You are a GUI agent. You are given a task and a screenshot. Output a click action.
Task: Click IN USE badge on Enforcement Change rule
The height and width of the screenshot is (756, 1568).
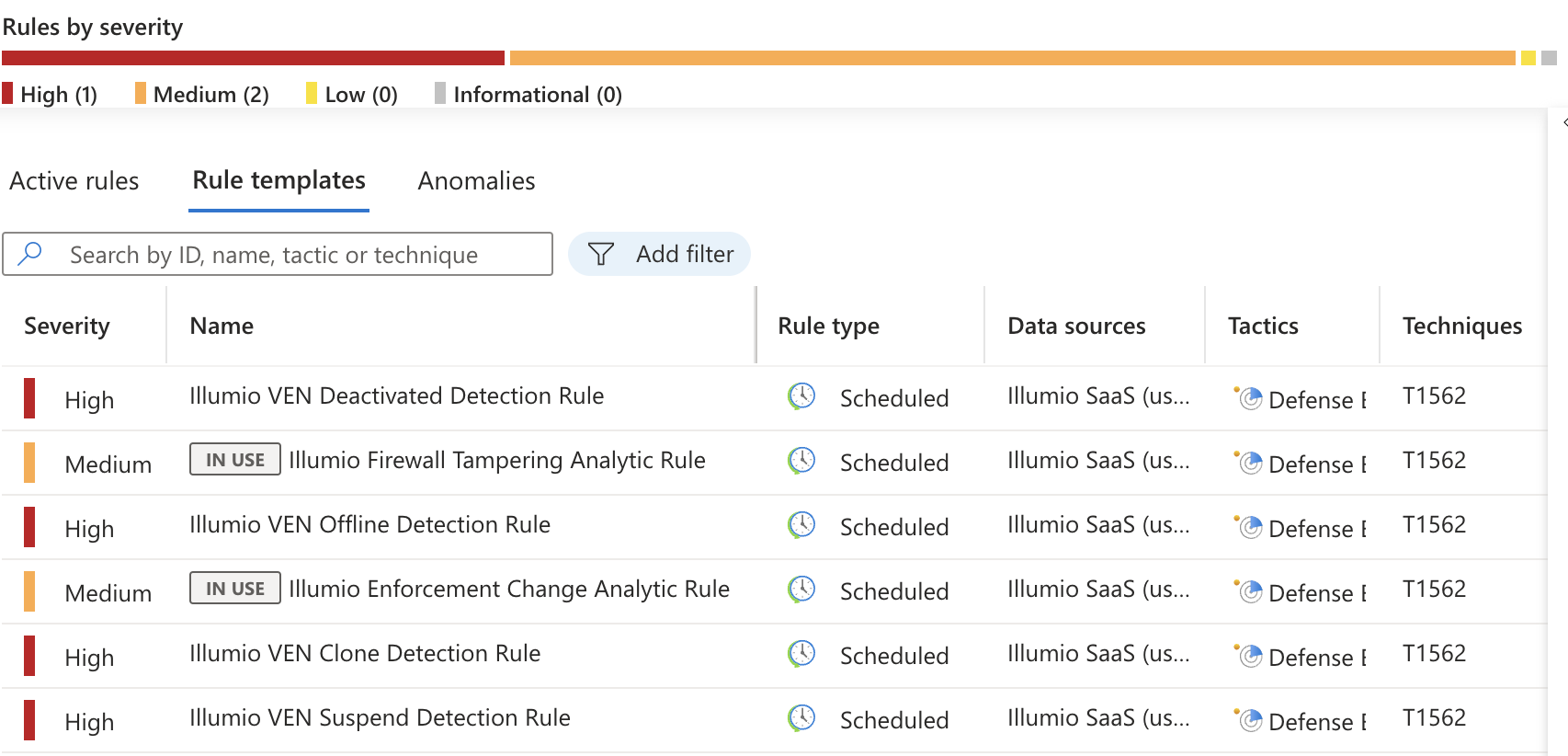[235, 589]
